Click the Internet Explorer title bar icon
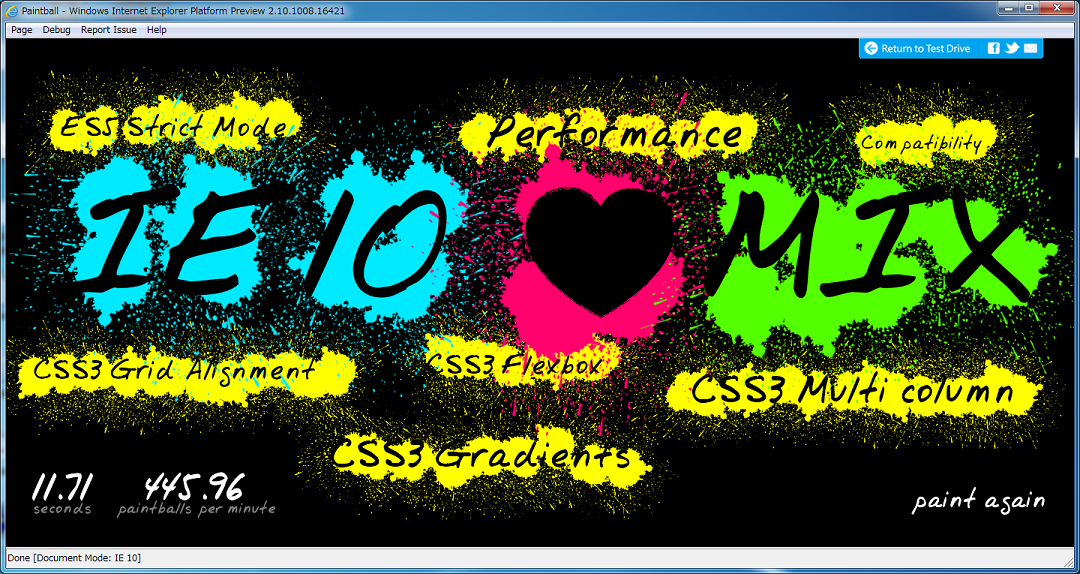 12,10
